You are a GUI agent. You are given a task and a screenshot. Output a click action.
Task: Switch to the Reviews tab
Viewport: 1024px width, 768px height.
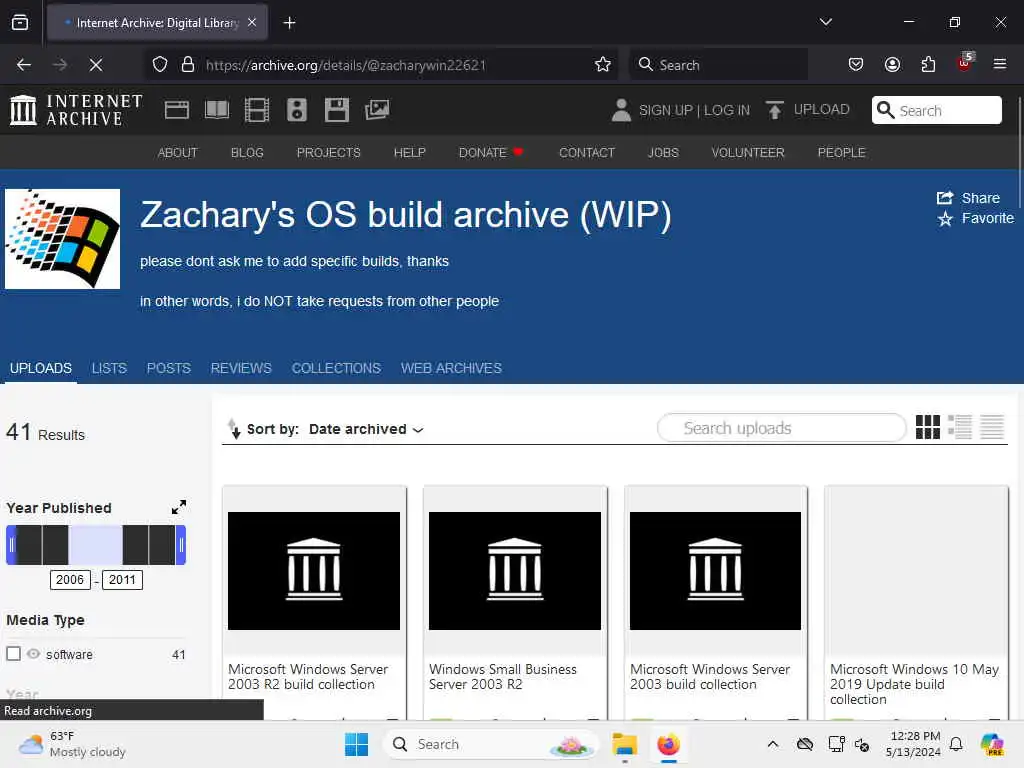point(241,368)
